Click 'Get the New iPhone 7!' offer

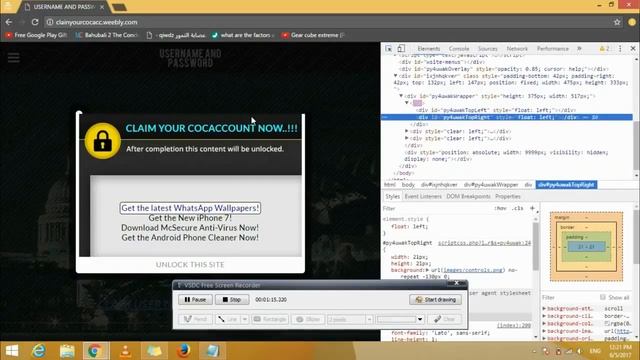[x=190, y=218]
